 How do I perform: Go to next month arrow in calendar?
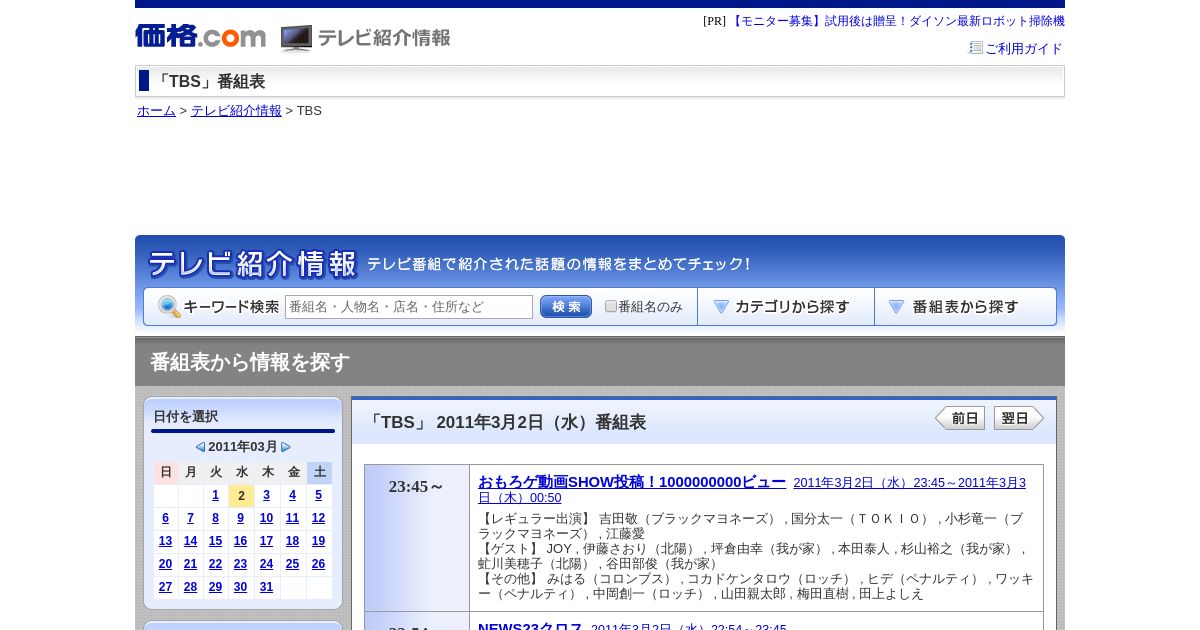tap(286, 447)
